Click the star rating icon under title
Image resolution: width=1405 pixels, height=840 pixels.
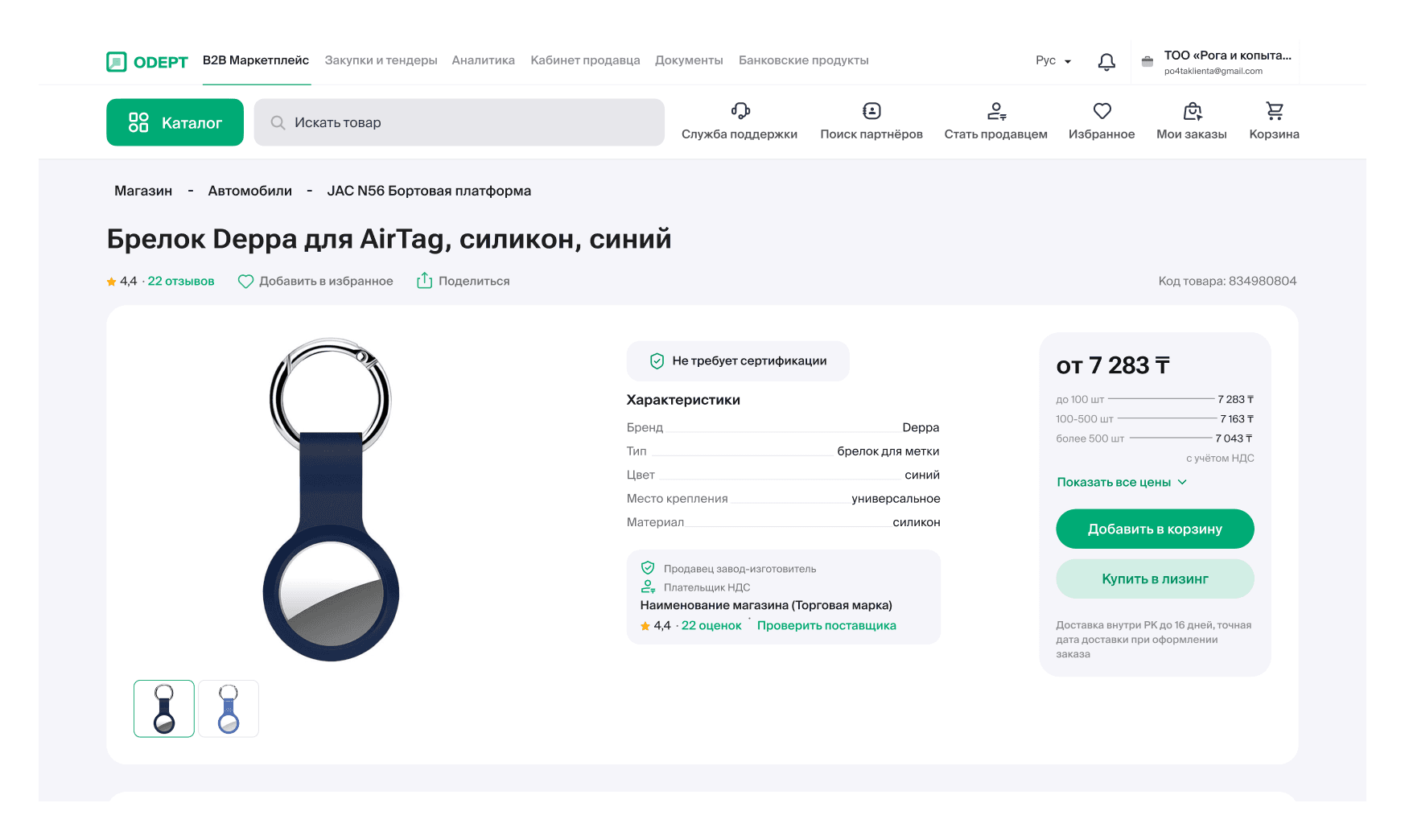coord(111,282)
